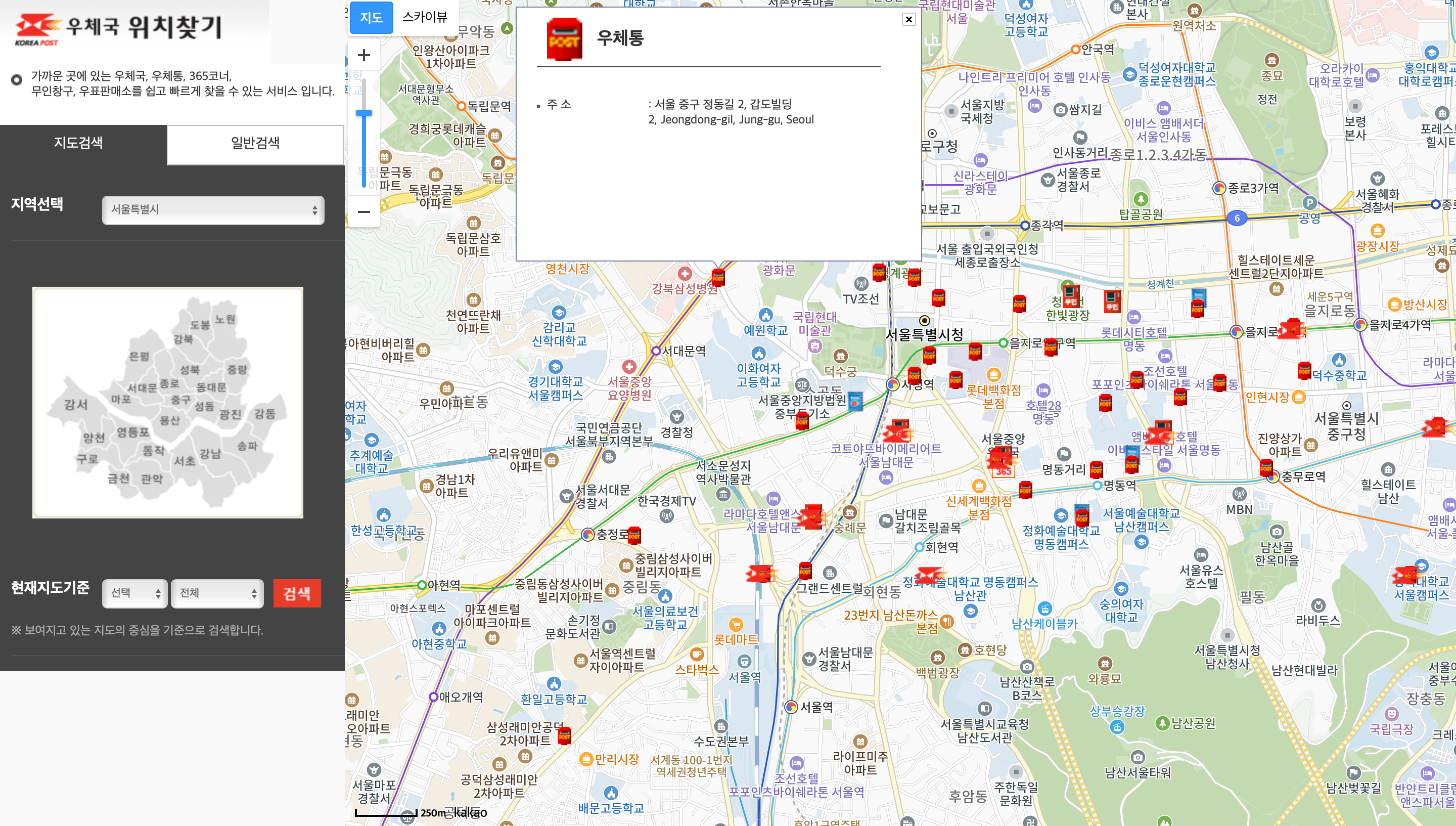Switch to the 일반검색 tab
Viewport: 1456px width, 826px height.
255,143
